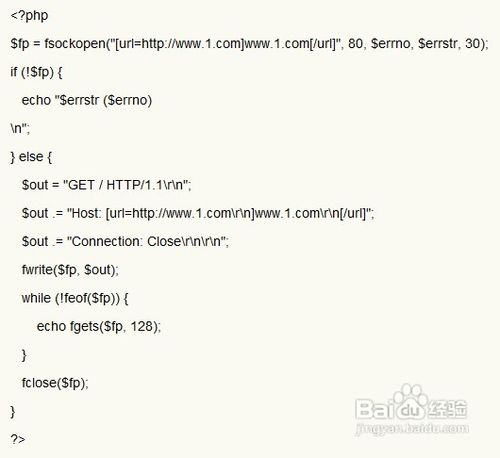
Task: Click the opening <?php tag
Action: pyautogui.click(x=29, y=16)
